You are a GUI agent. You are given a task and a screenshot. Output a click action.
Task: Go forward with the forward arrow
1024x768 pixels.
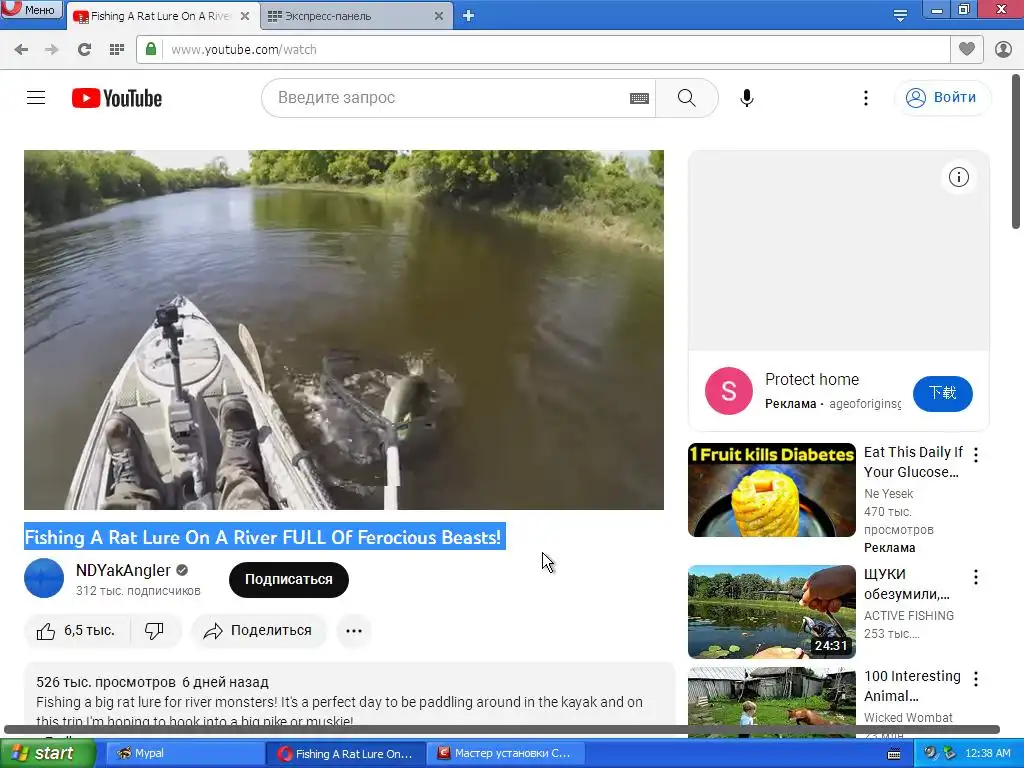pos(52,50)
